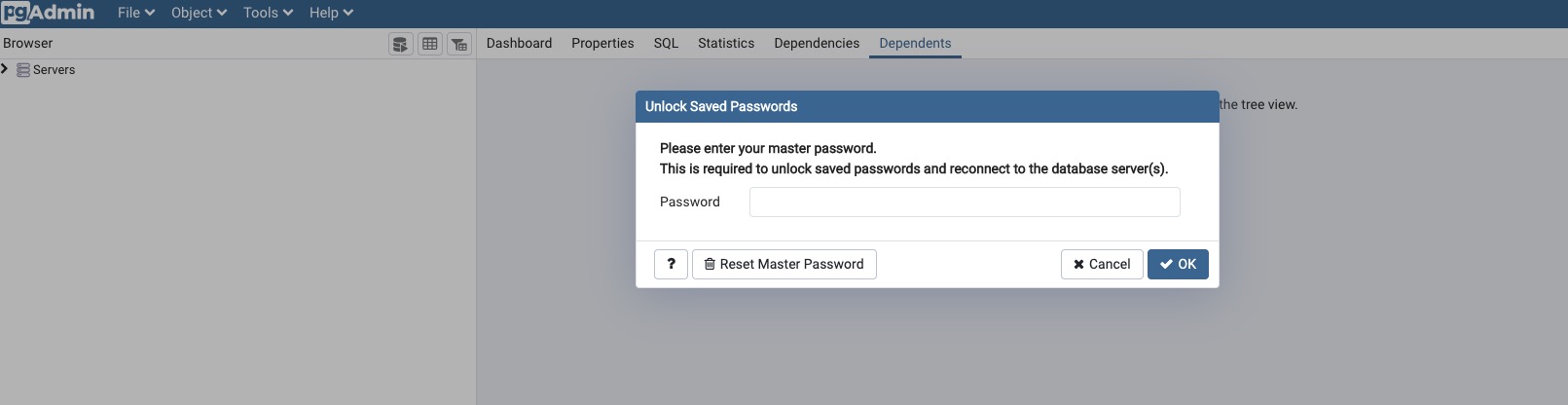Click the pgAdmin logo

pyautogui.click(x=49, y=13)
